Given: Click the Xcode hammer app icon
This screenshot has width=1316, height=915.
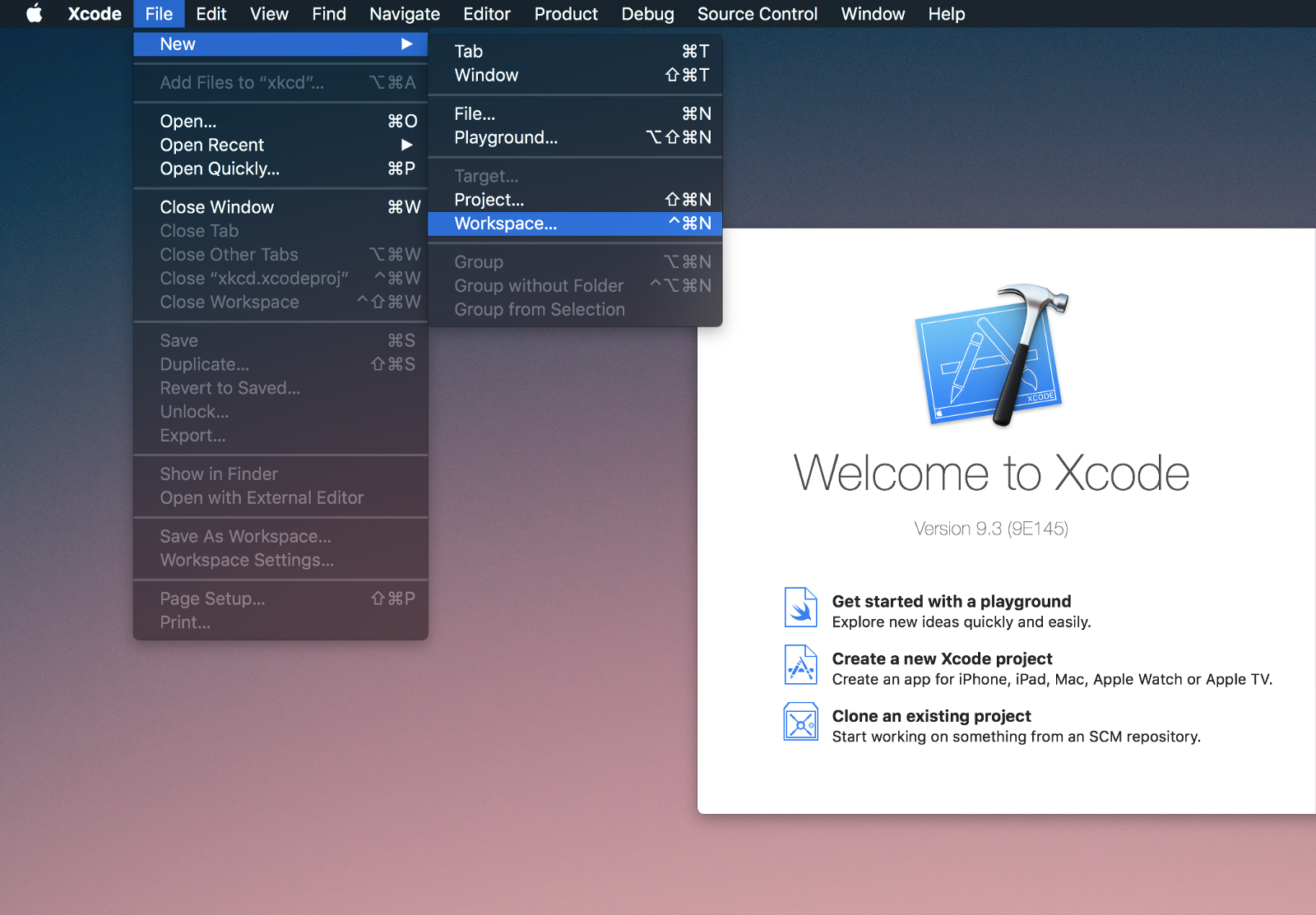Looking at the screenshot, I should 992,355.
